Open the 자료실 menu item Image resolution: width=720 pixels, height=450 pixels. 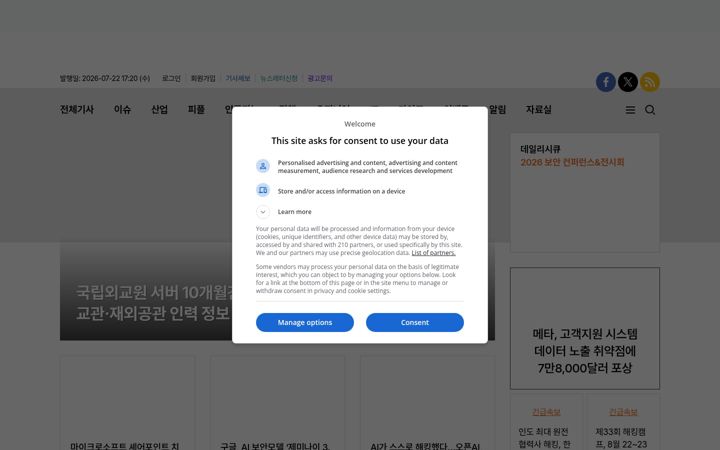click(x=539, y=110)
